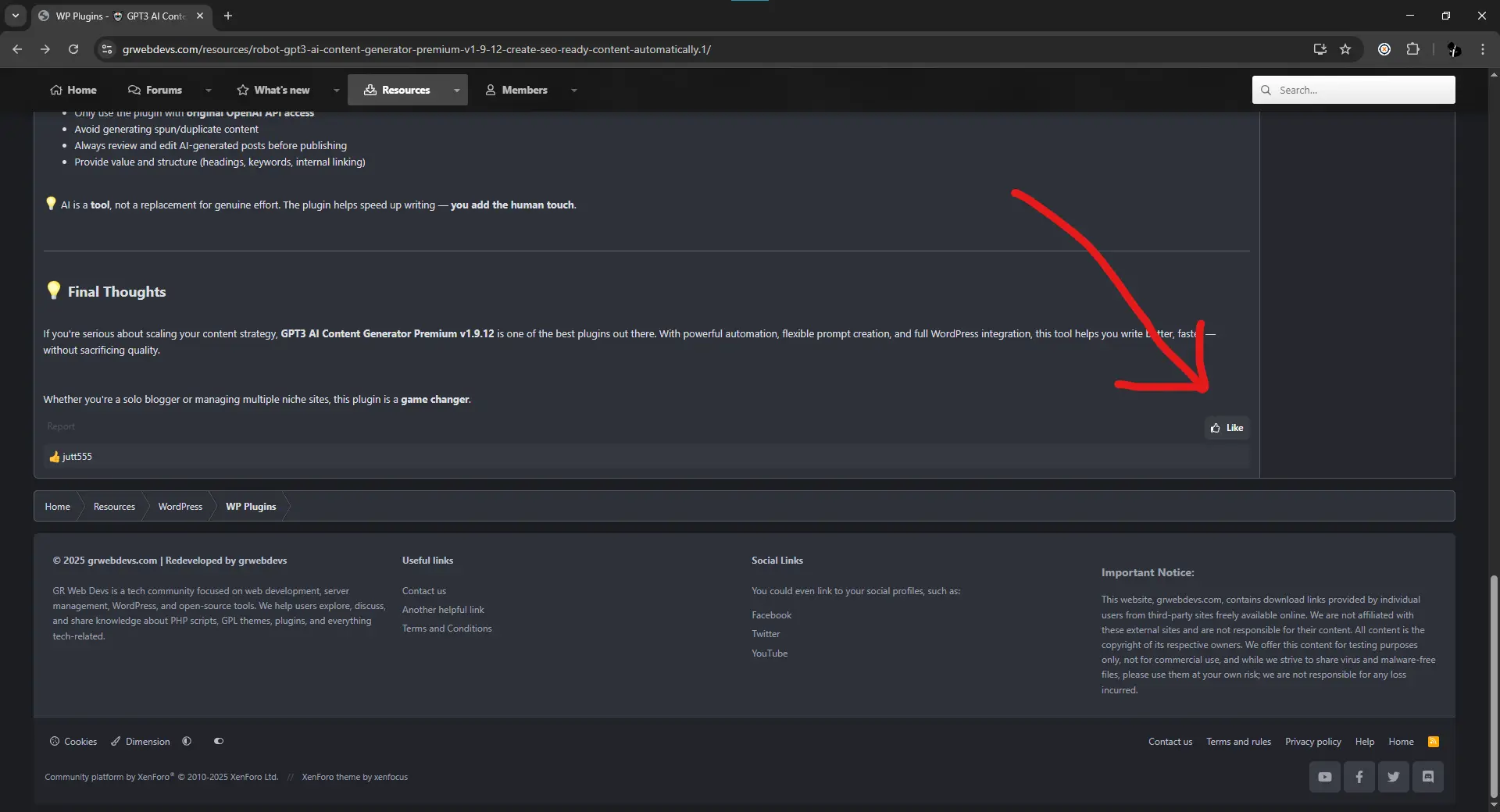Viewport: 1500px width, 812px height.
Task: Bookmark this page with the star icon
Action: [1345, 49]
